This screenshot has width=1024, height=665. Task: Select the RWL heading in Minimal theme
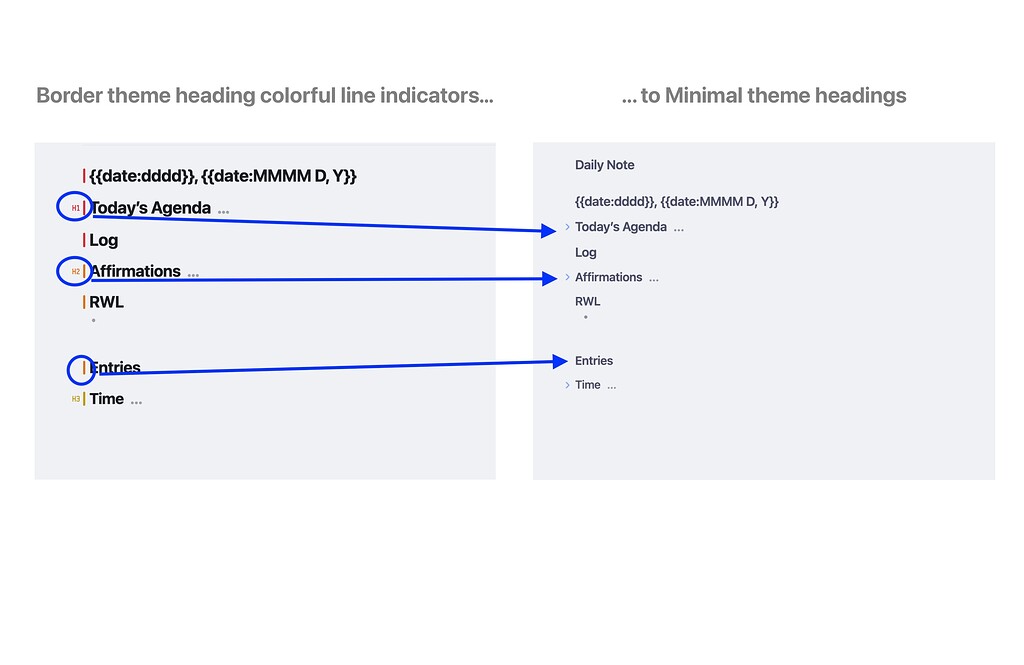[587, 300]
